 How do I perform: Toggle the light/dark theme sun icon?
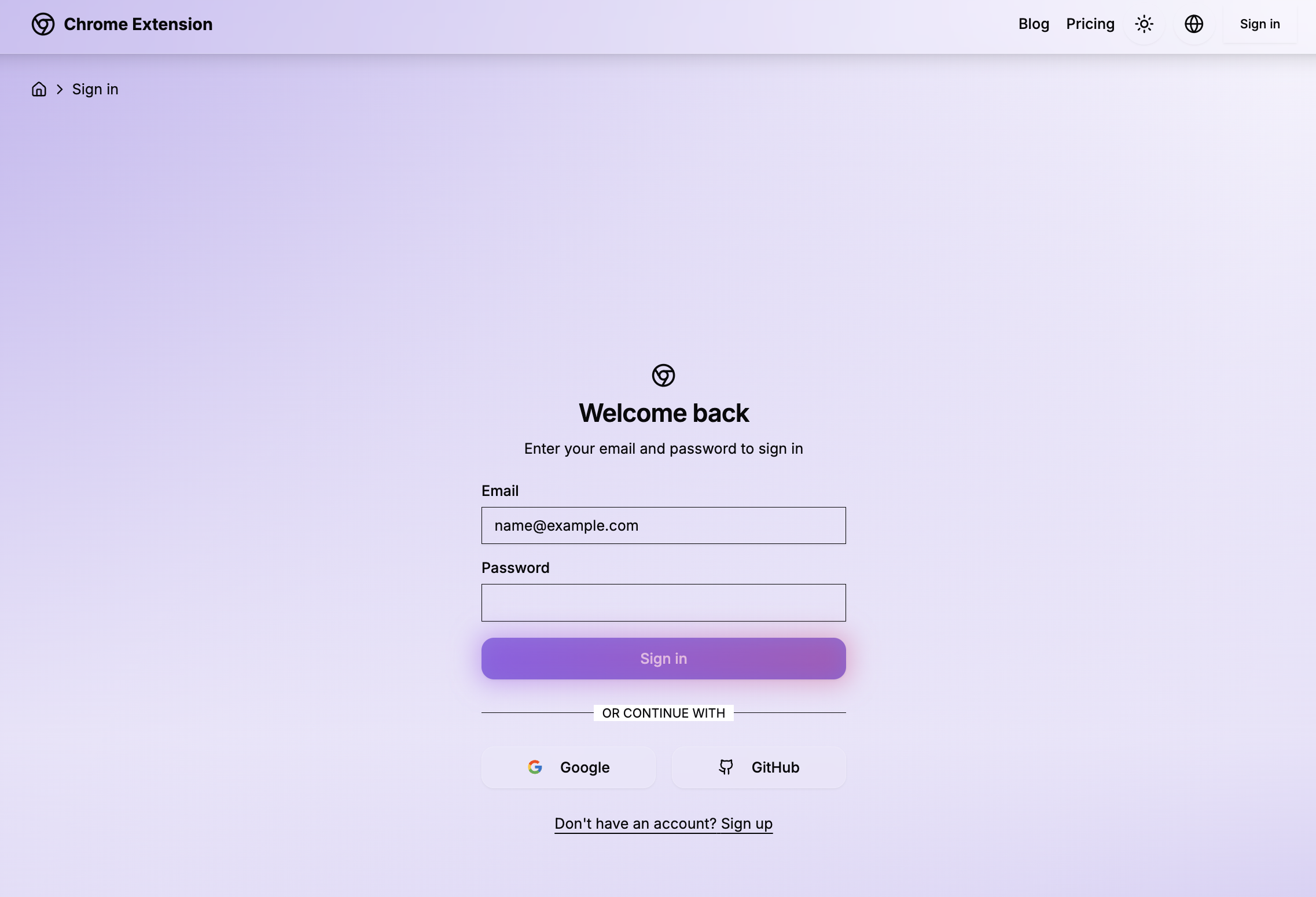1144,24
